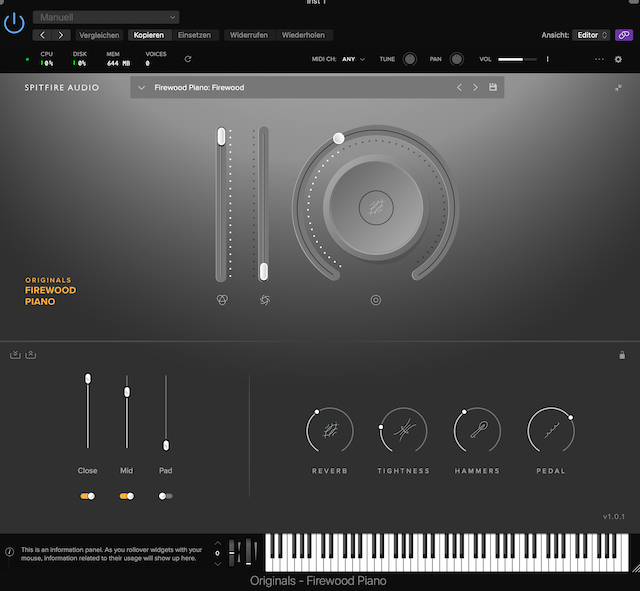Click the PEDAL knob
This screenshot has height=591, width=640.
(x=551, y=431)
